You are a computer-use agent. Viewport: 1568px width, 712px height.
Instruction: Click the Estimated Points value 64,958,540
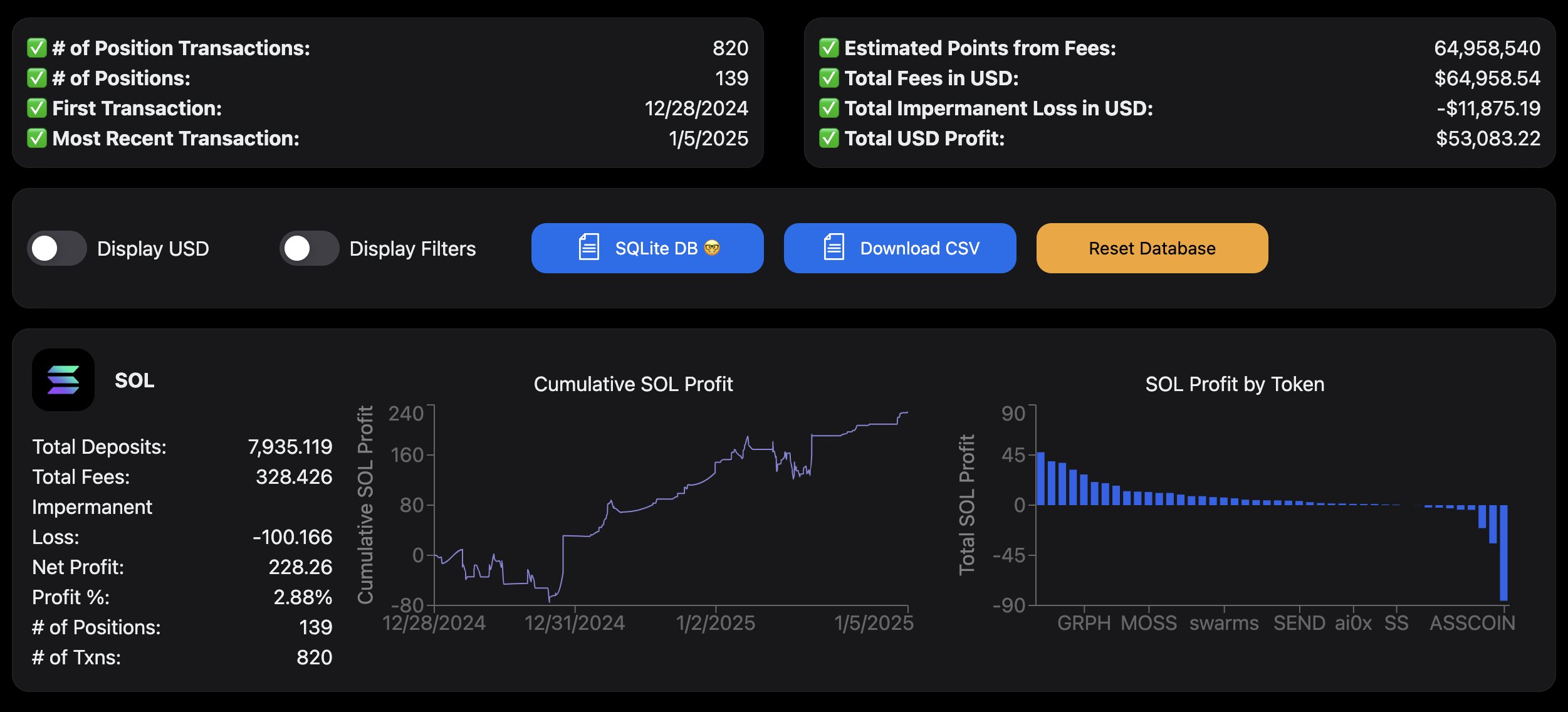pos(1487,48)
